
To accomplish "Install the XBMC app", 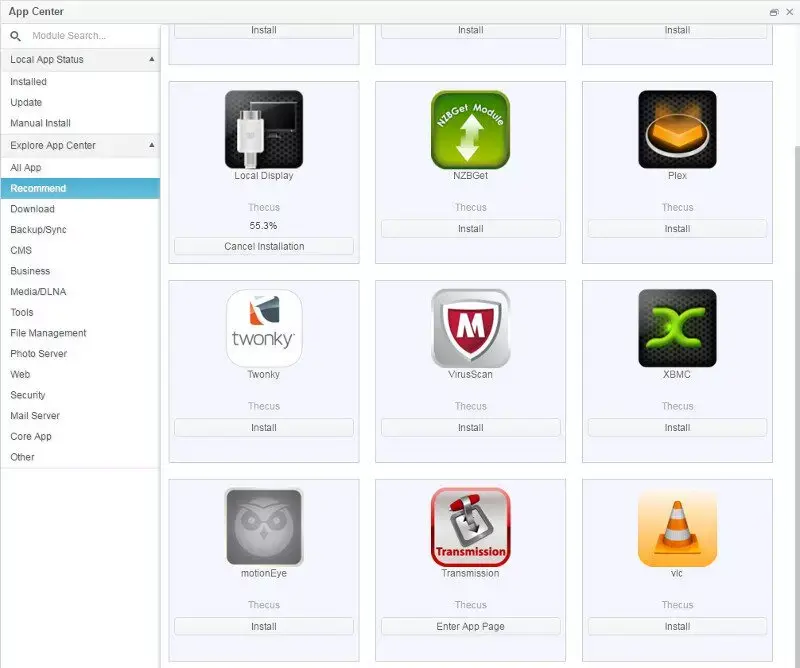I will 677,428.
